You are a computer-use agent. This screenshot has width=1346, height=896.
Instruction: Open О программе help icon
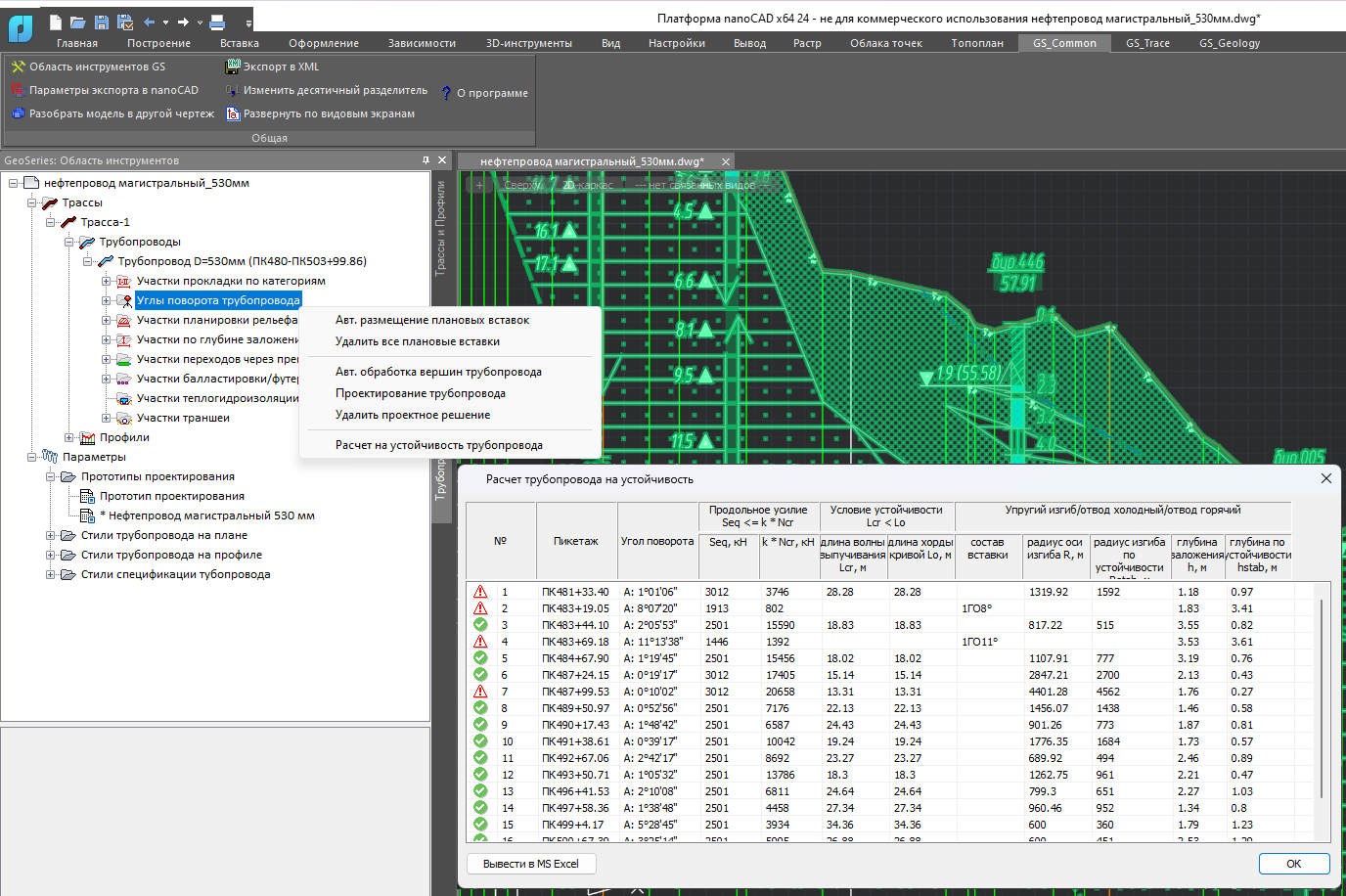pos(447,93)
